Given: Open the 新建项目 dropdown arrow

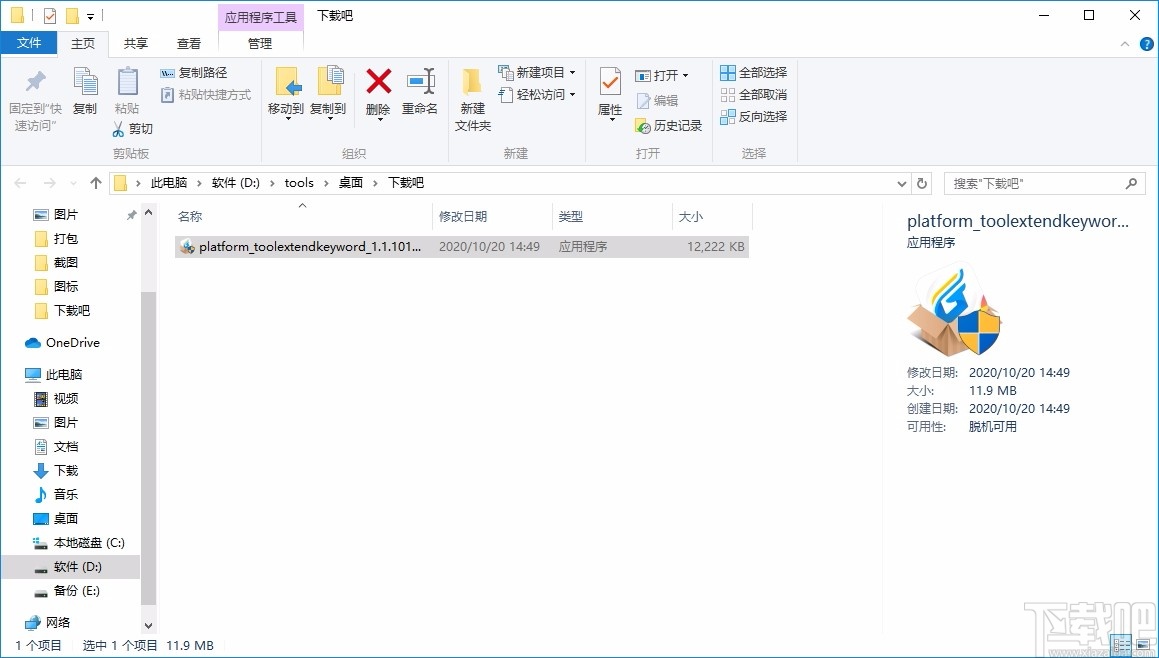Looking at the screenshot, I should 570,72.
